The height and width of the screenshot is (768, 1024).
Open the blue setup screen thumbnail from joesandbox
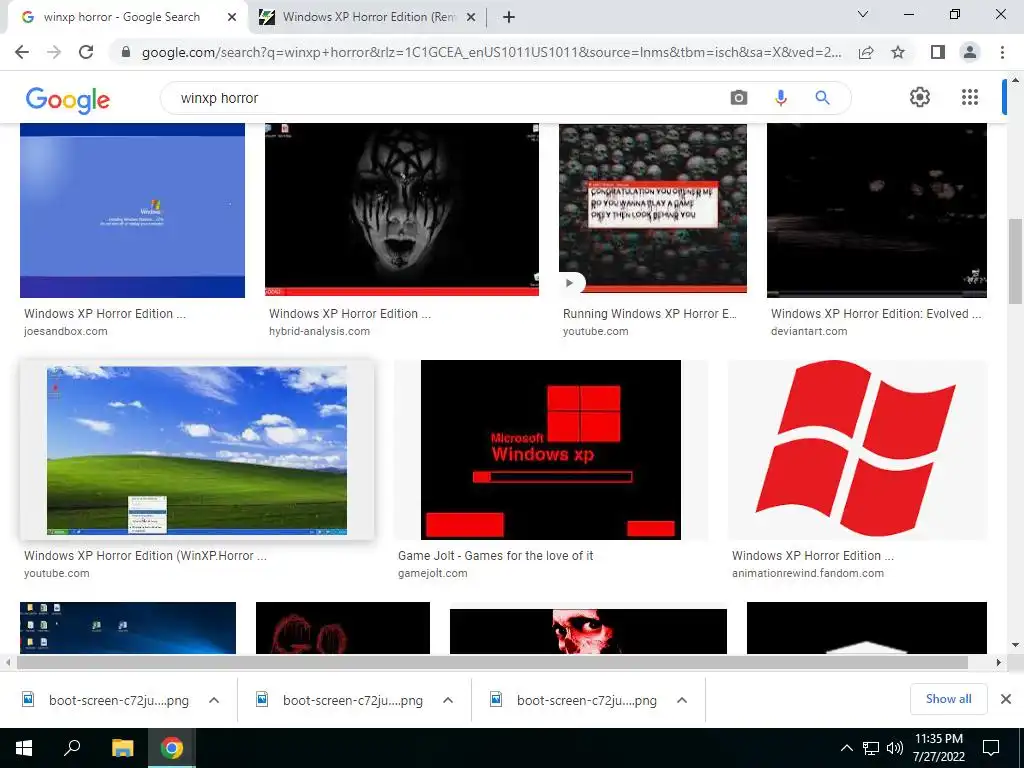click(133, 210)
